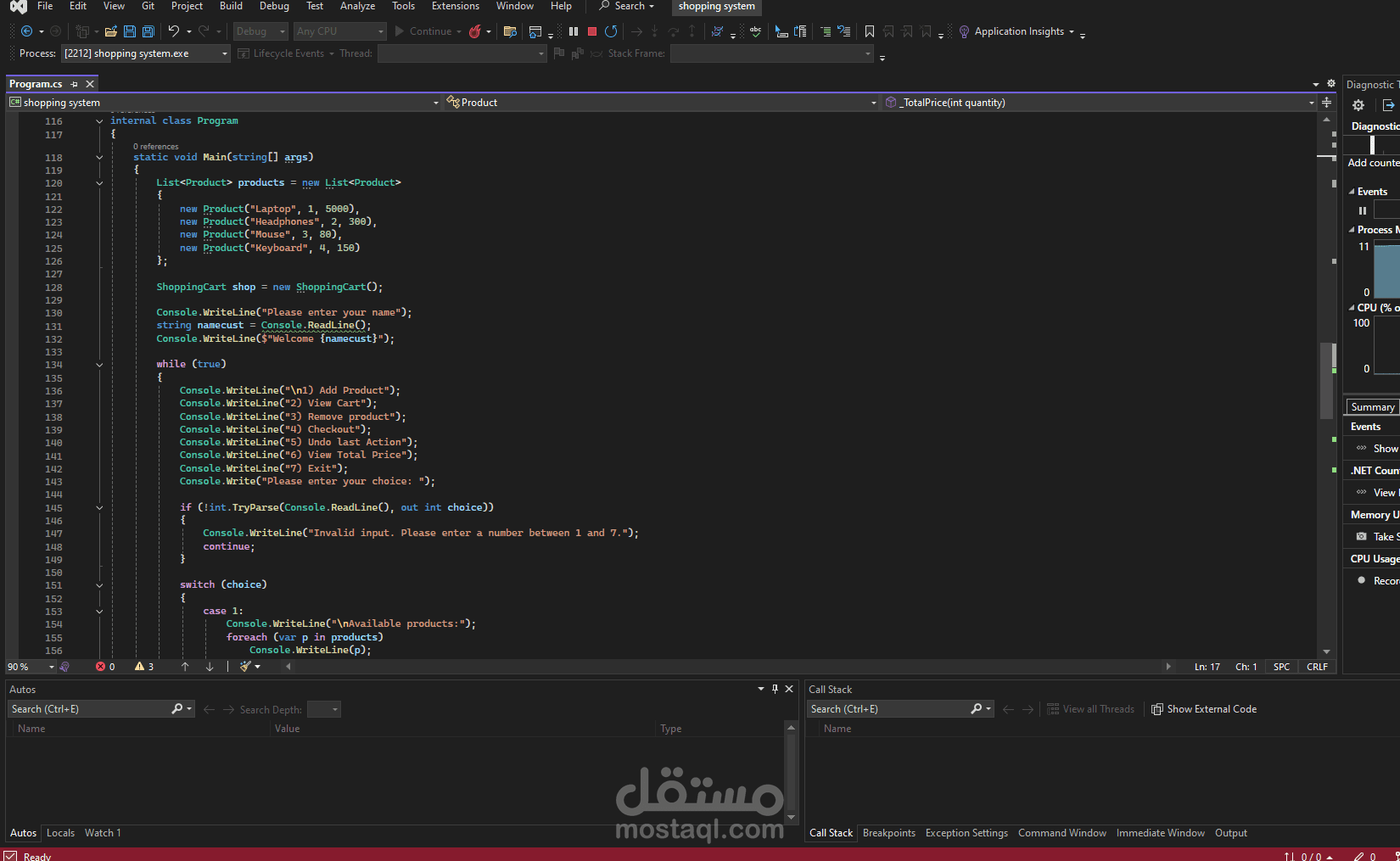Click the Break All pause icon
This screenshot has width=1400, height=861.
pyautogui.click(x=574, y=31)
